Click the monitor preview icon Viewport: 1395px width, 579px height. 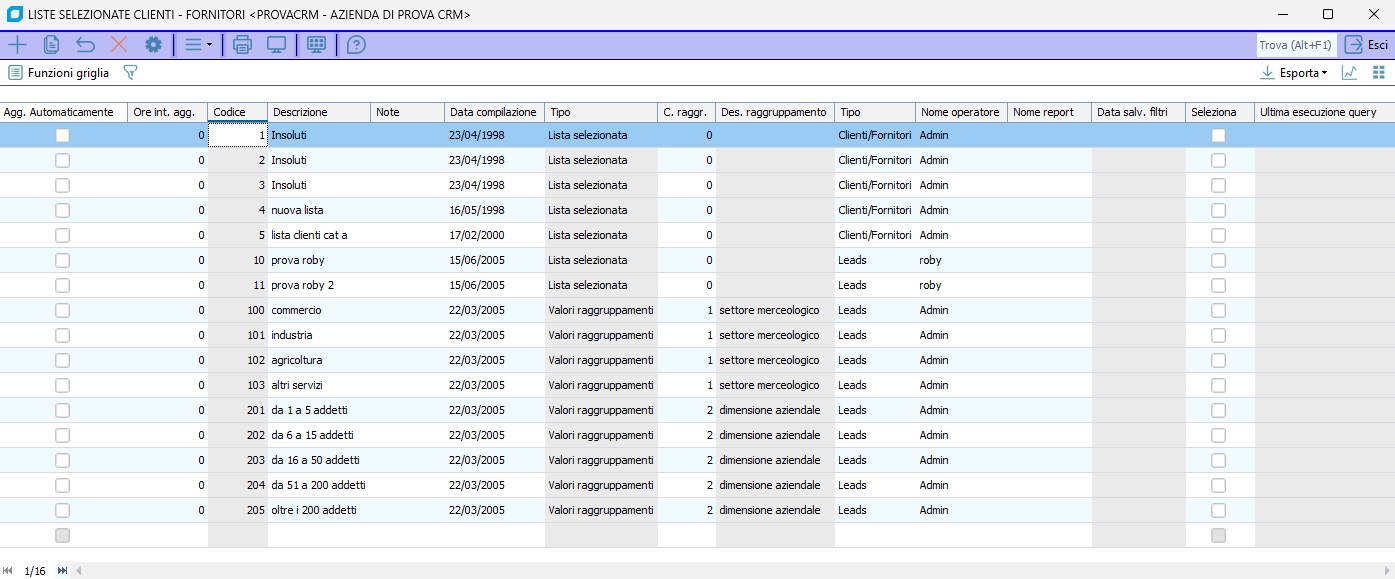click(276, 44)
